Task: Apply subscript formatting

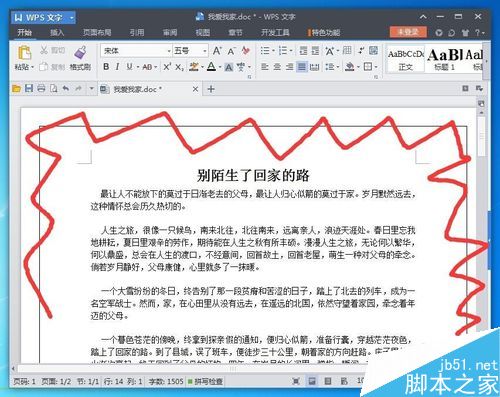Action: point(179,67)
